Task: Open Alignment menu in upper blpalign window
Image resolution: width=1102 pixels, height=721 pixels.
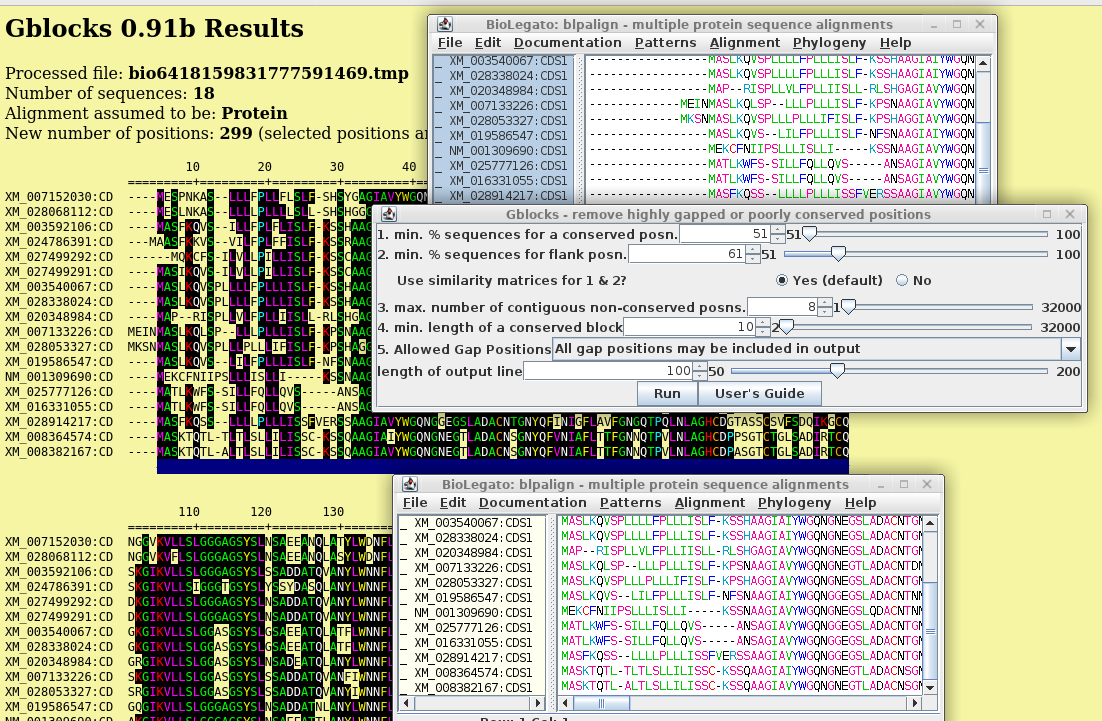Action: 745,43
